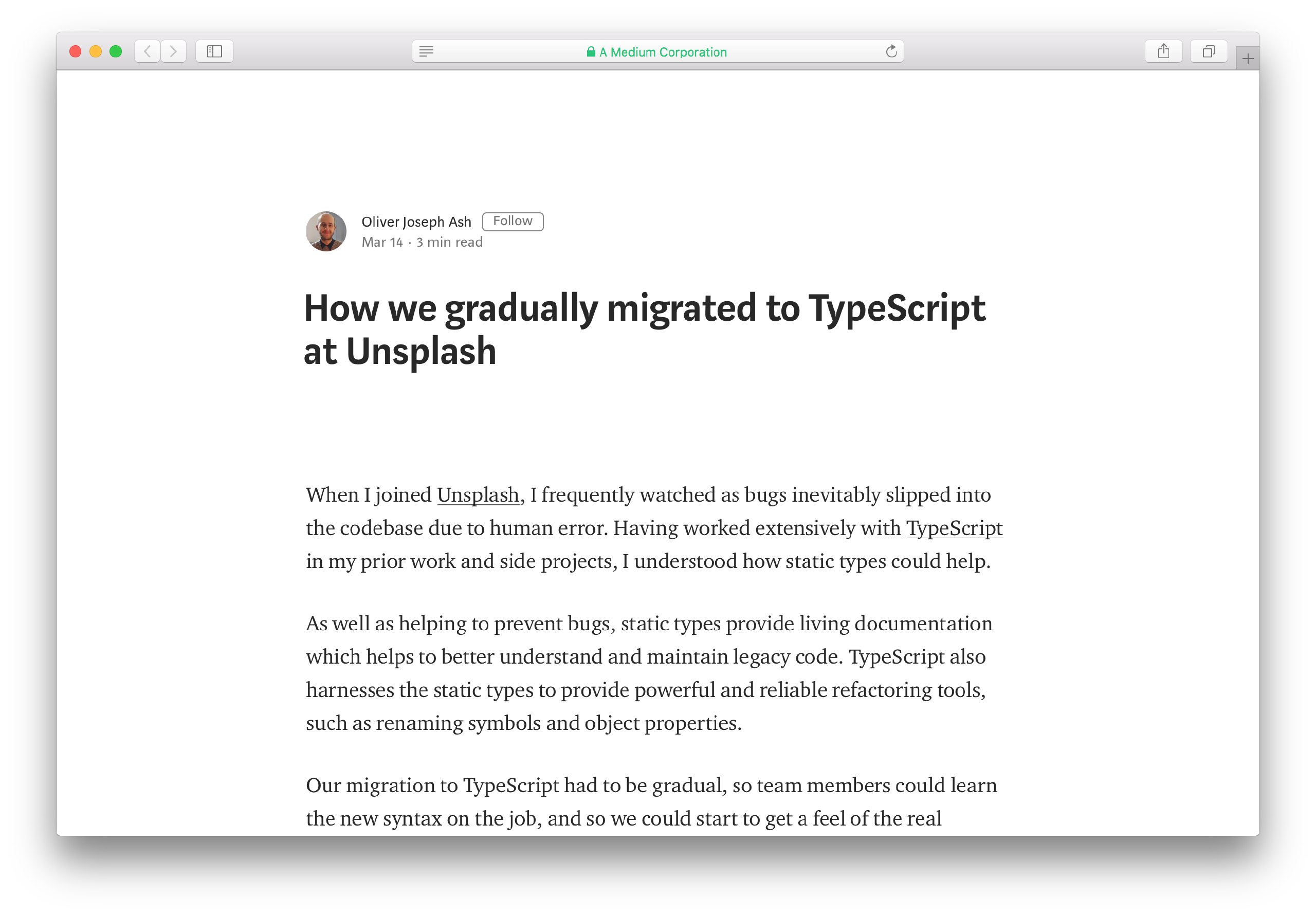
Task: Minimize the window with the yellow button
Action: pos(96,51)
